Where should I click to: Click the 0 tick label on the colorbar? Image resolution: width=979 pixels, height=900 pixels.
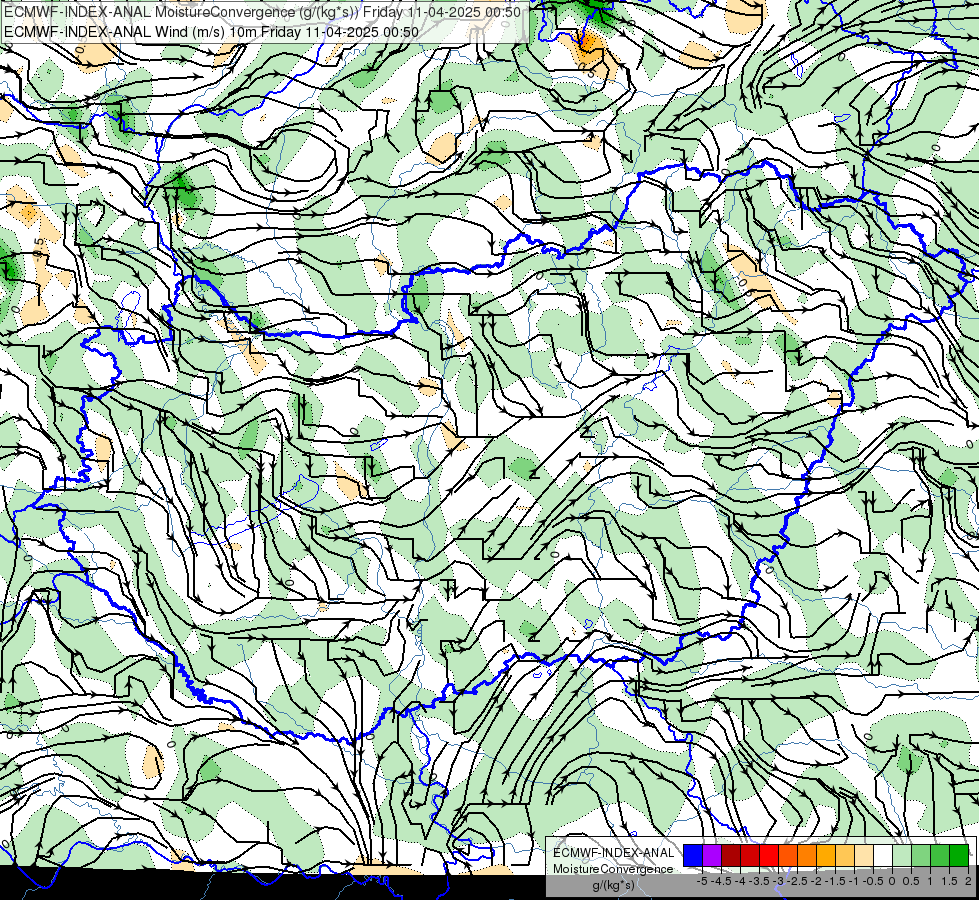[x=892, y=881]
